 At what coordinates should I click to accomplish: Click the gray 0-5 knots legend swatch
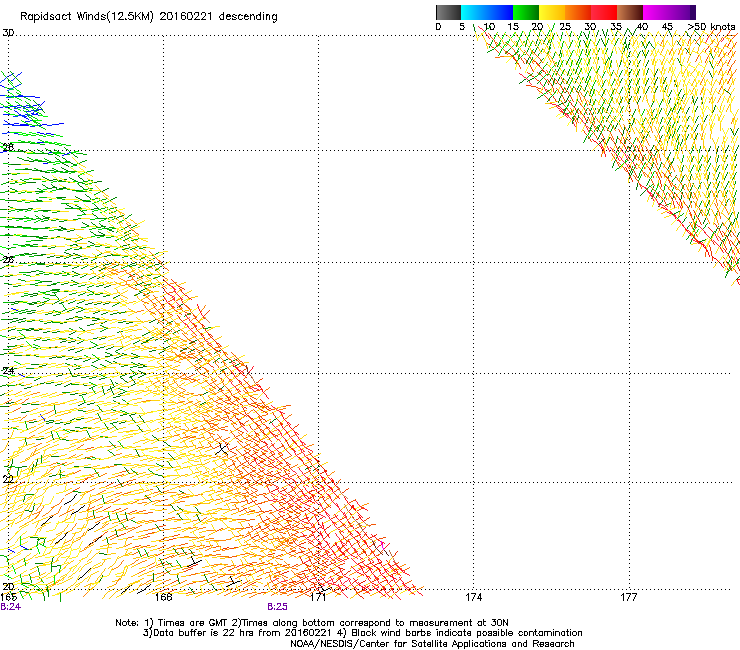448,12
